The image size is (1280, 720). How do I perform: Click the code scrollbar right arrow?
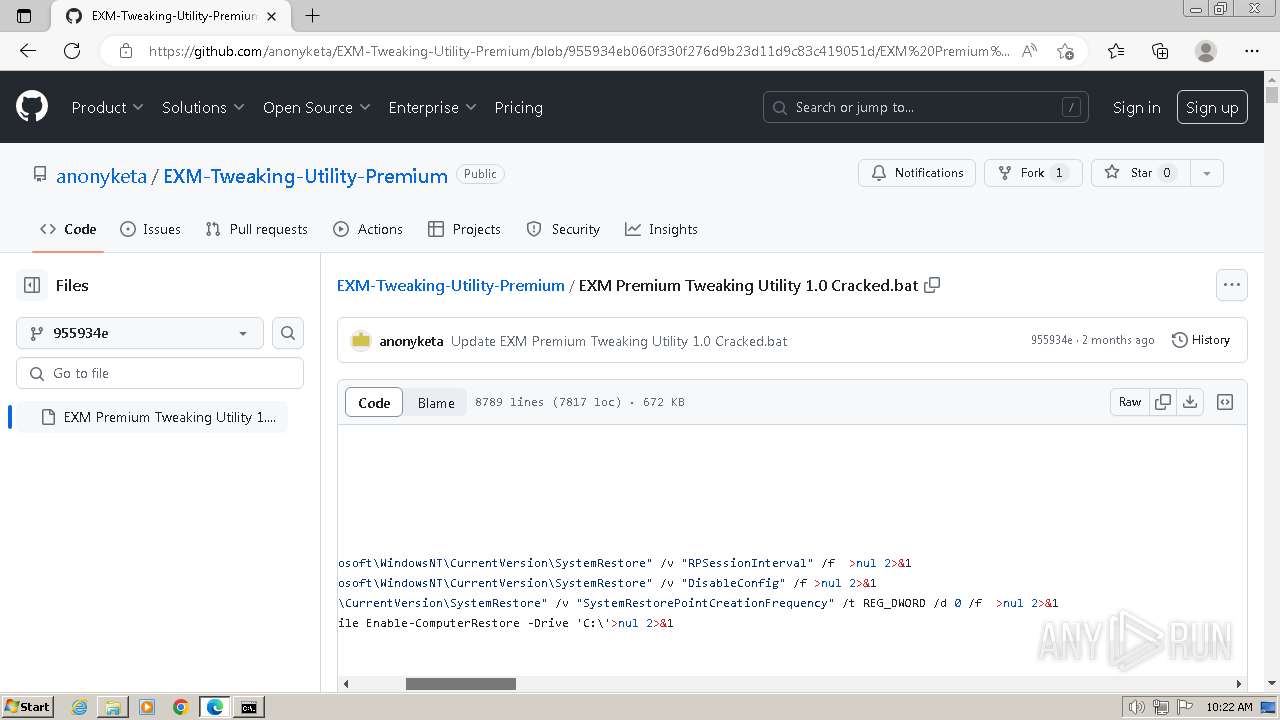pos(1238,684)
